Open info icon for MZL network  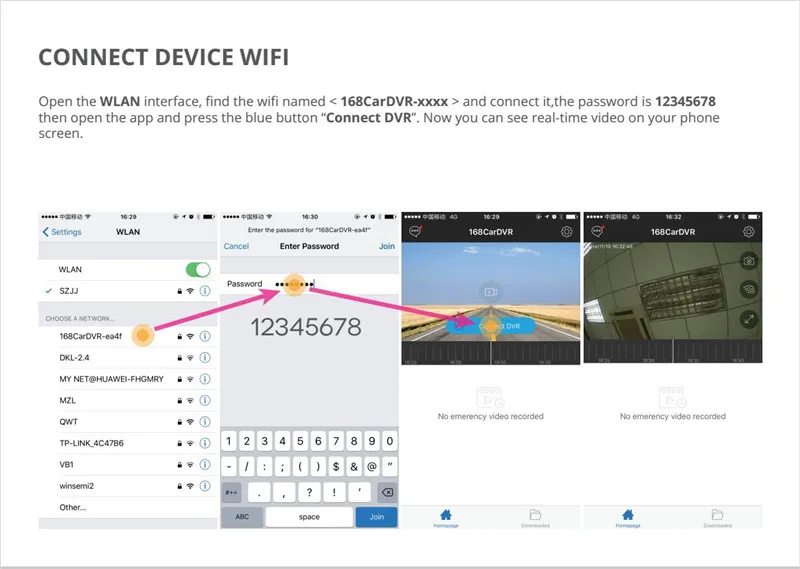pos(205,401)
